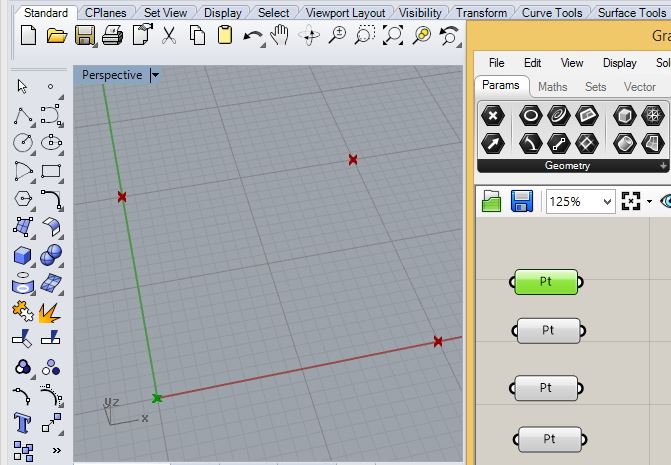Click the Cut scissors icon

point(169,35)
